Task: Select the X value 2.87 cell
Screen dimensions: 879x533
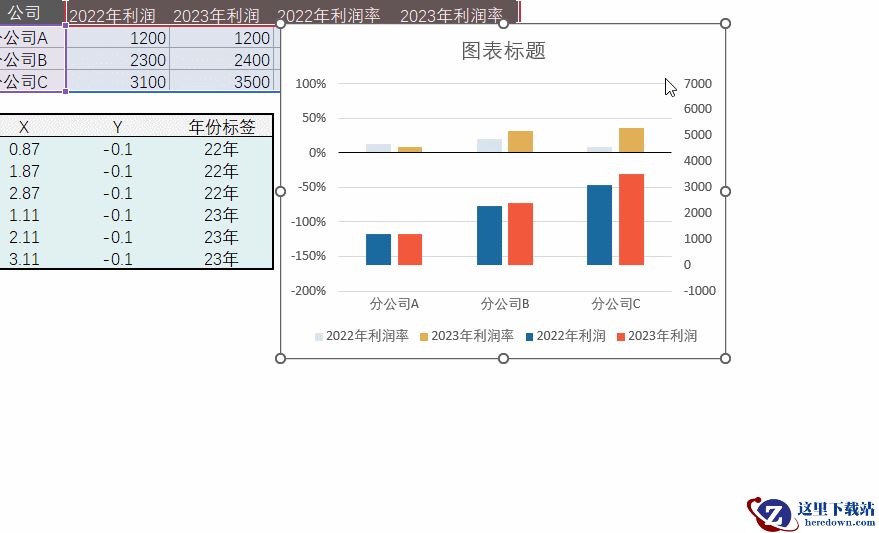Action: (x=24, y=193)
